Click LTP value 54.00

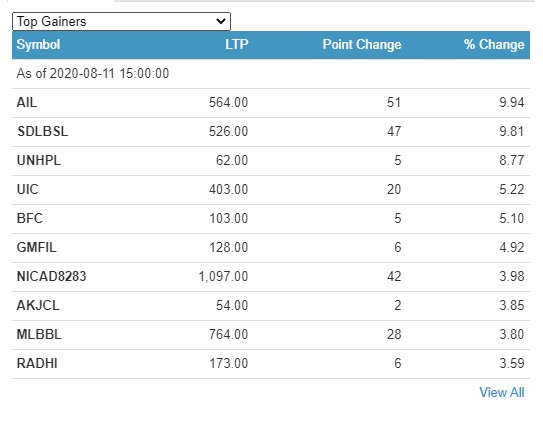[x=232, y=306]
